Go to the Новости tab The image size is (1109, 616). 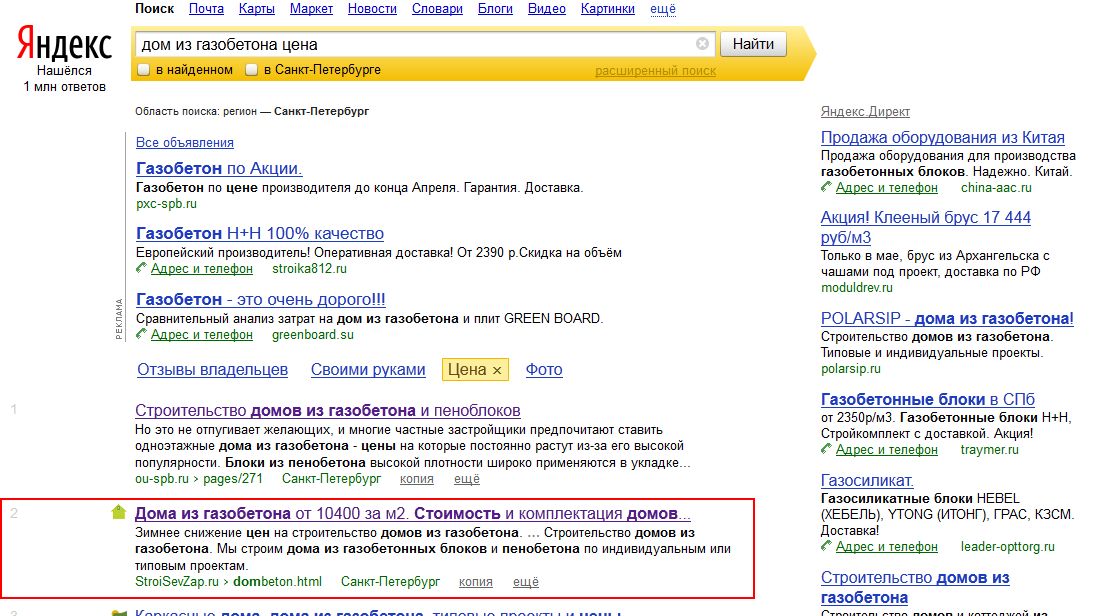coord(372,8)
